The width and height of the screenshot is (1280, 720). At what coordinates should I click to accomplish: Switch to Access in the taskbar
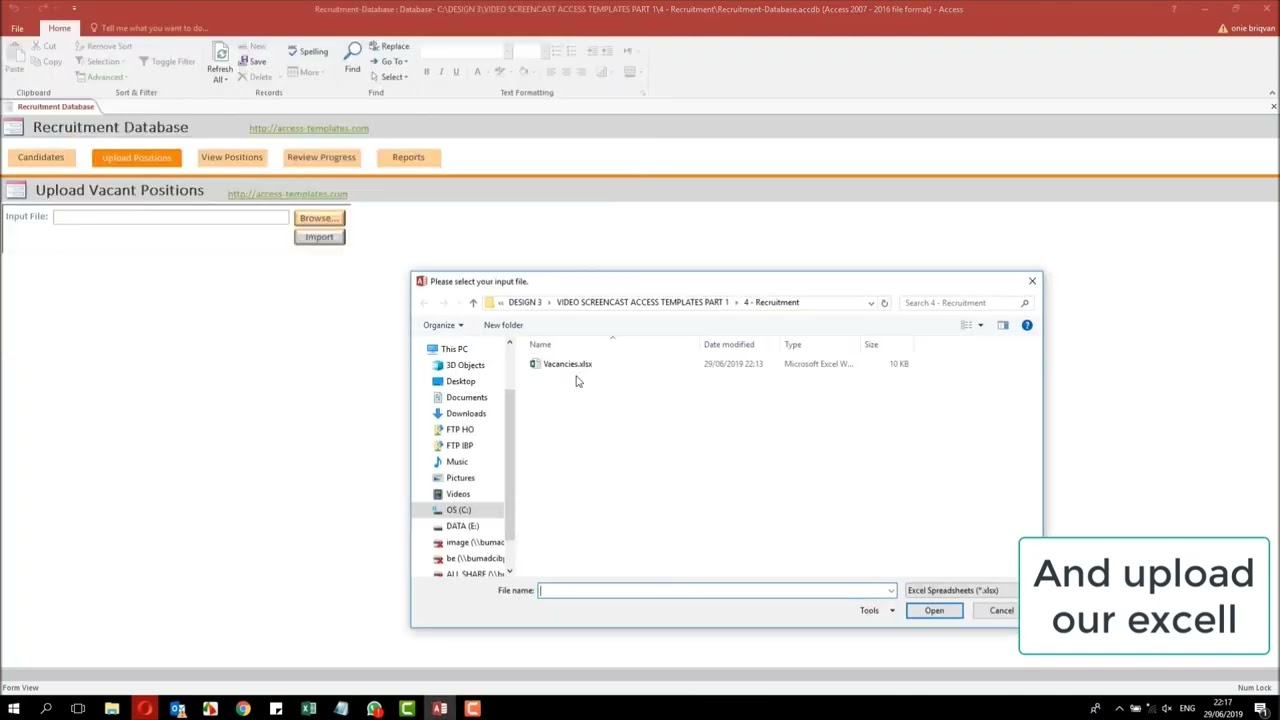(440, 709)
